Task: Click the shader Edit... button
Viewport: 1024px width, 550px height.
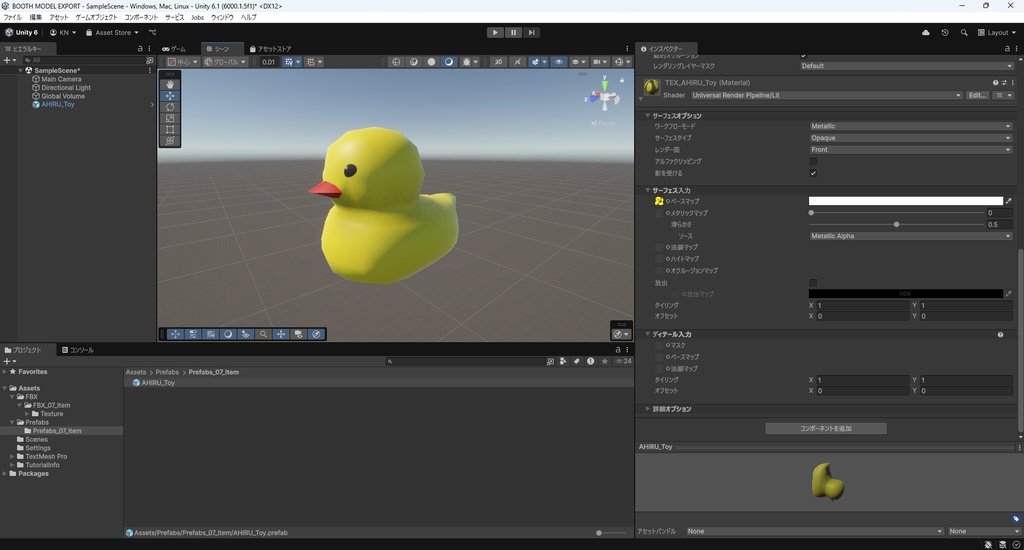Action: tap(977, 95)
